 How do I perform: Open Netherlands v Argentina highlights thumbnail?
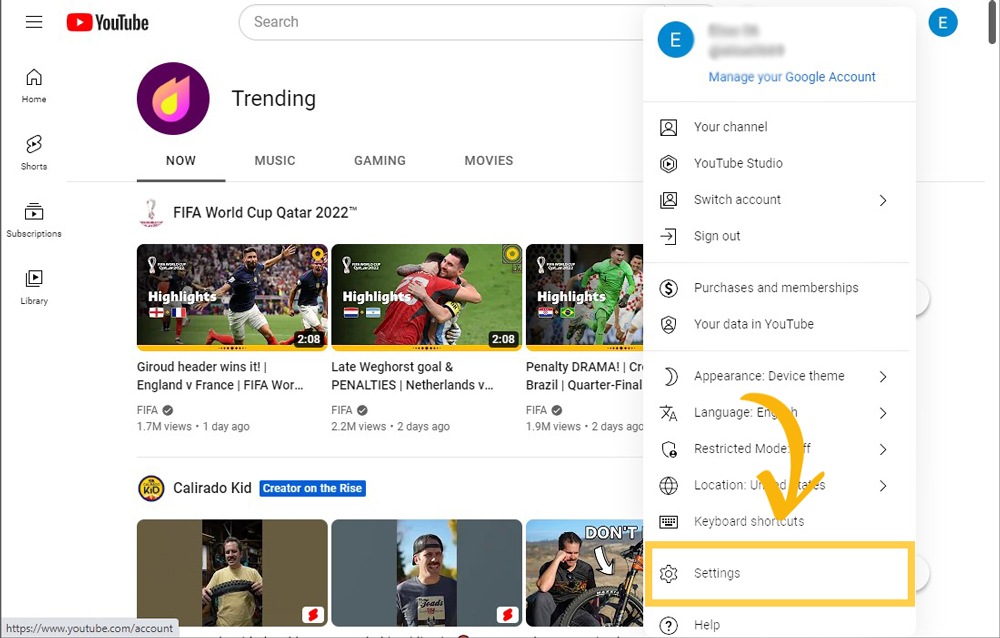tap(427, 297)
